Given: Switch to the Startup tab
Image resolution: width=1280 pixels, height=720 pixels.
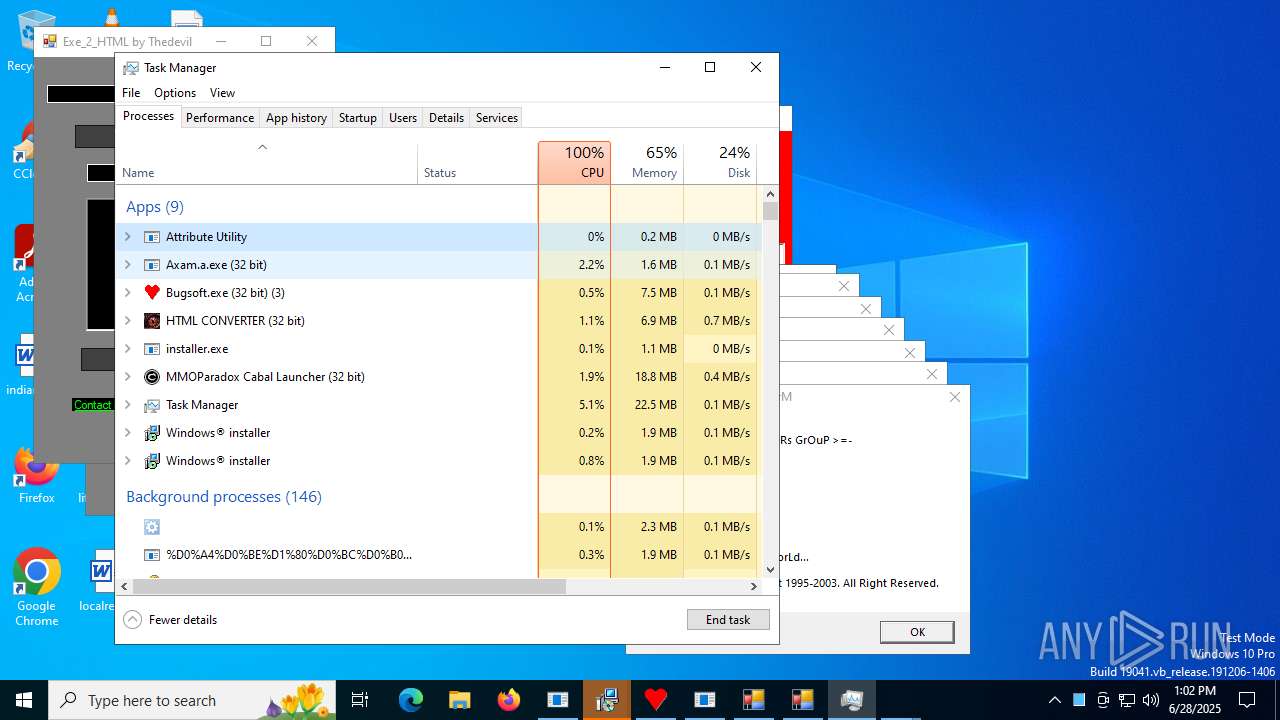Looking at the screenshot, I should (357, 118).
